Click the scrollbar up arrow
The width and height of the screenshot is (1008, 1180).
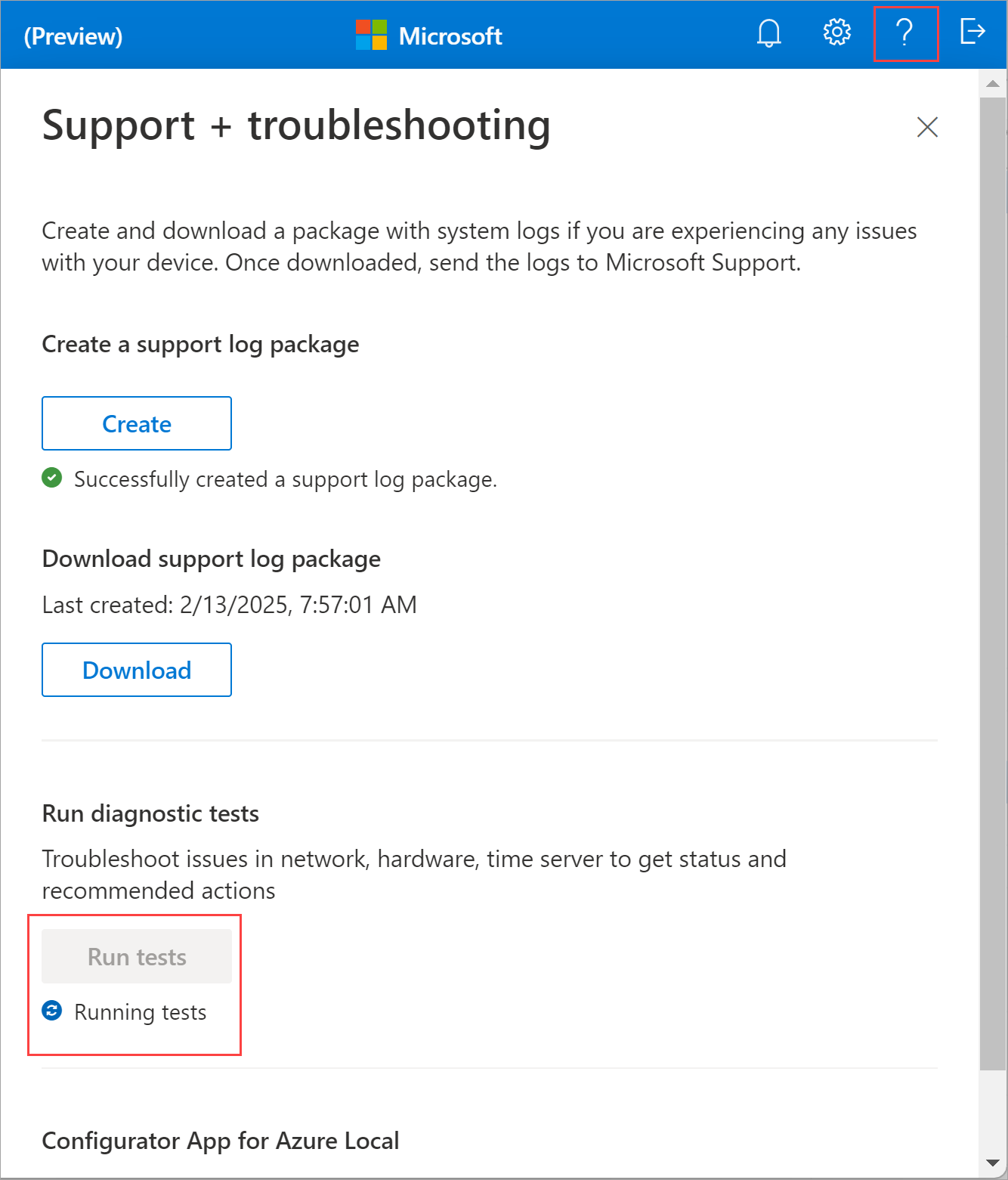coord(993,84)
